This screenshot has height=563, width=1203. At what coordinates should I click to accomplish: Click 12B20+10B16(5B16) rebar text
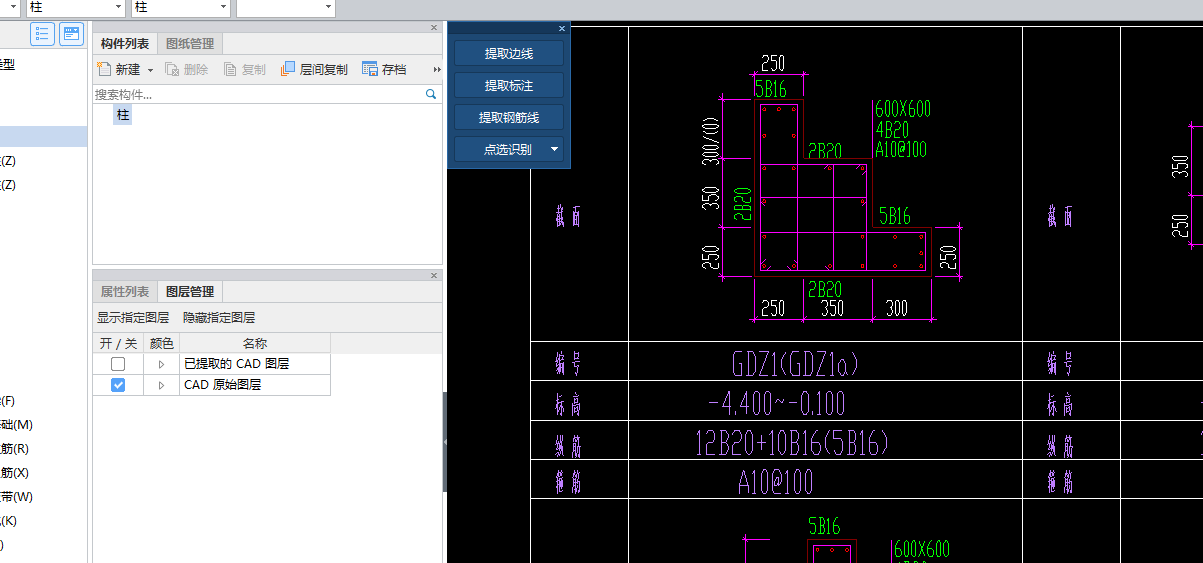(x=792, y=443)
